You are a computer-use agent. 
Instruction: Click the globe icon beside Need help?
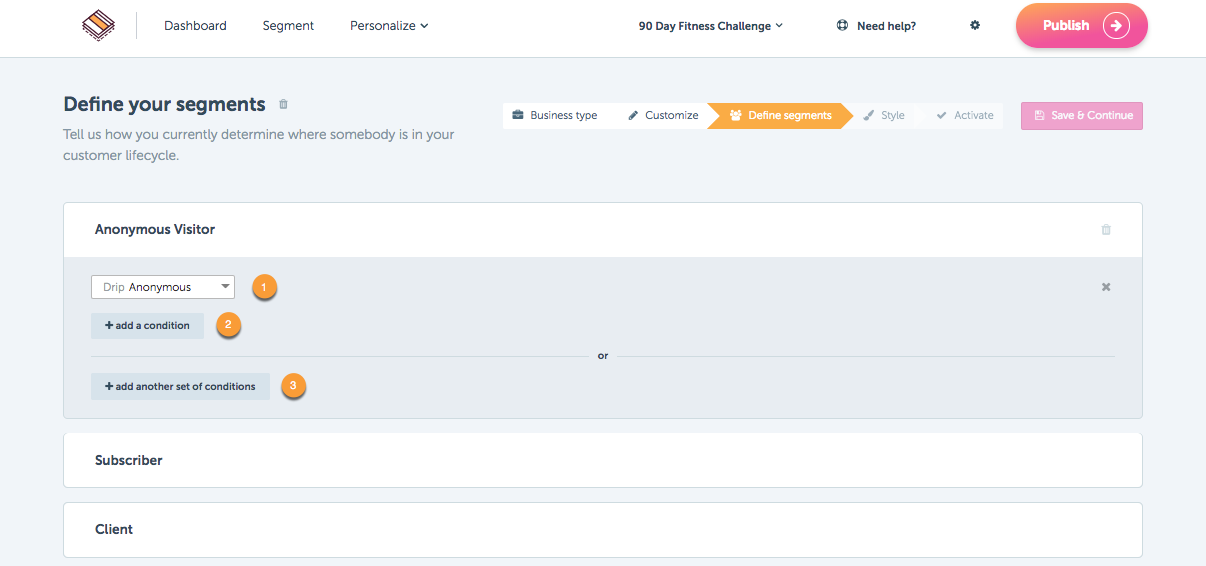tap(842, 26)
